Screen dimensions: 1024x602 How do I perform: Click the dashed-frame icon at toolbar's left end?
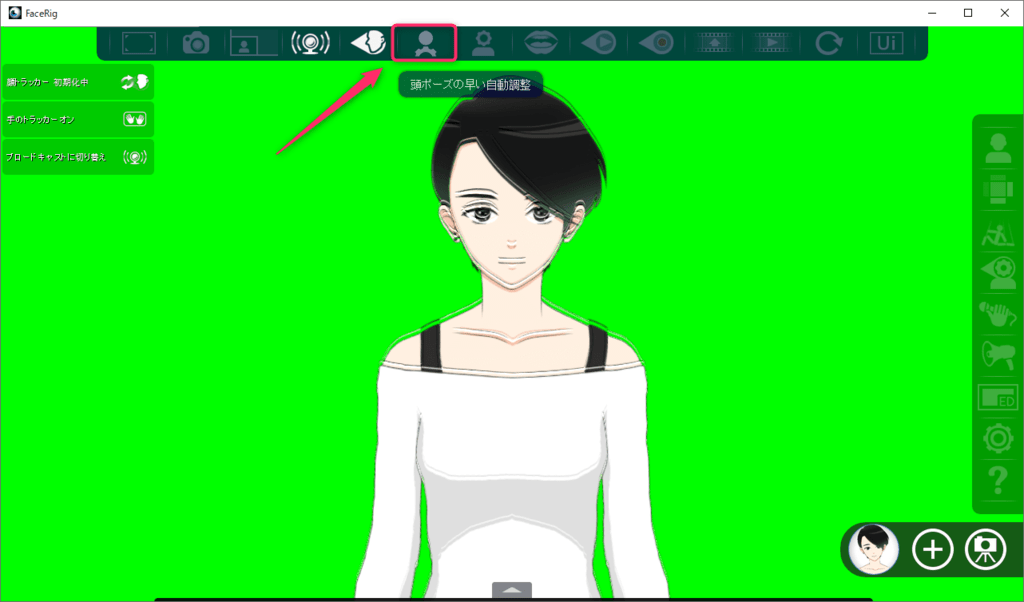coord(138,43)
